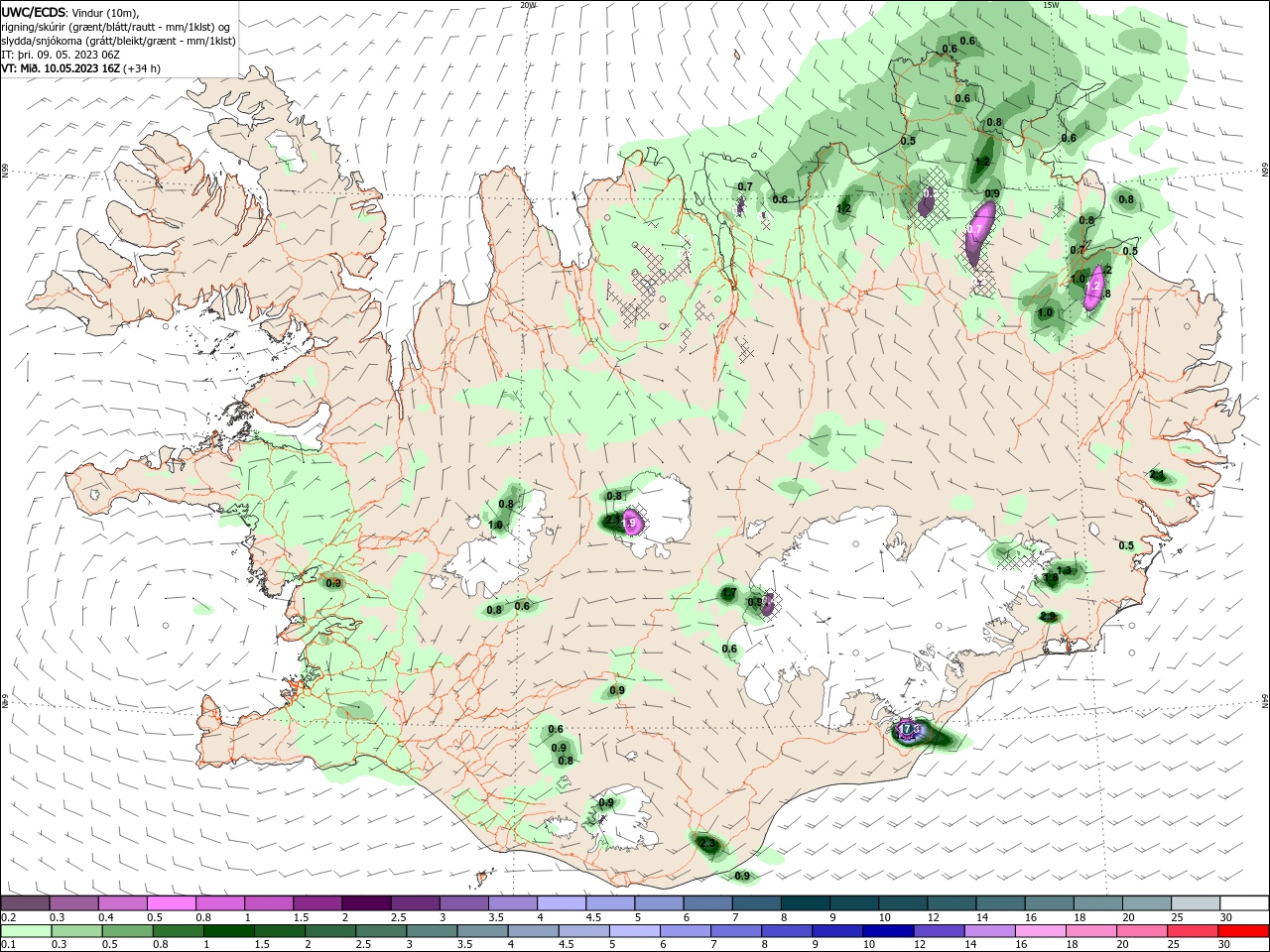
Task: Click the pale green 0.1–0.3 rain legend swatch
Action: (x=26, y=931)
